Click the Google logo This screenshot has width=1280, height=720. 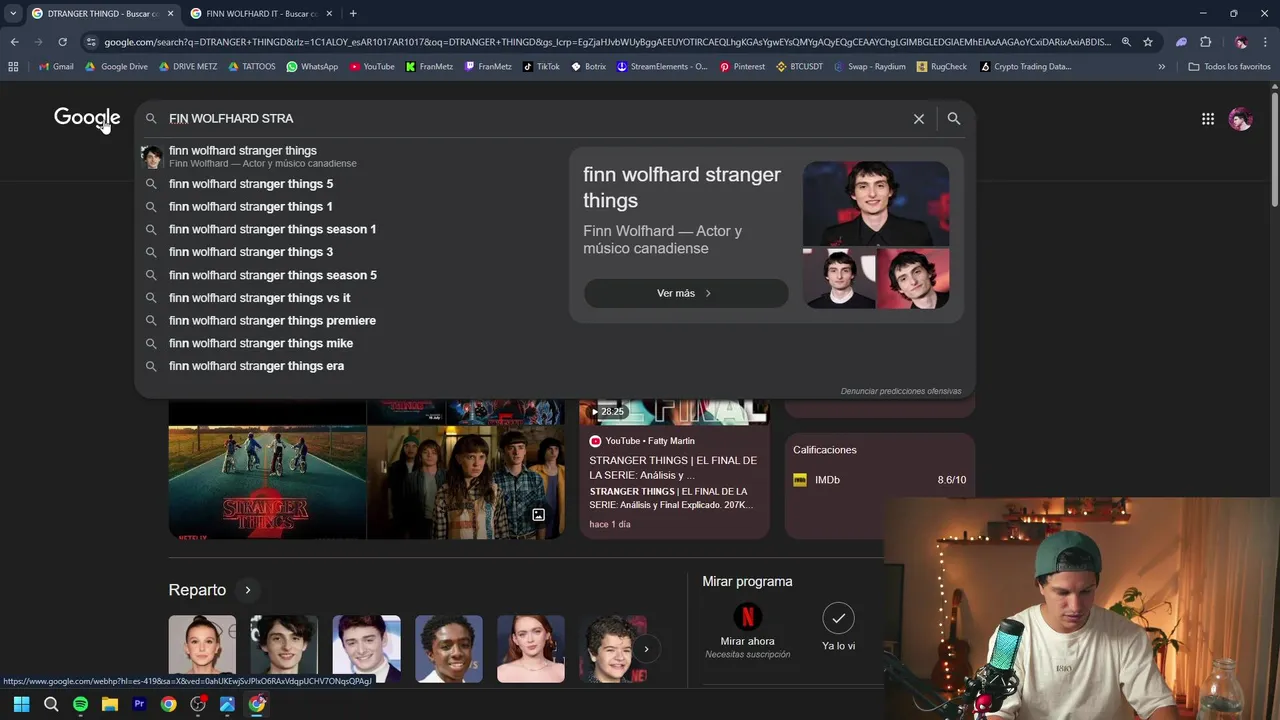click(x=87, y=118)
